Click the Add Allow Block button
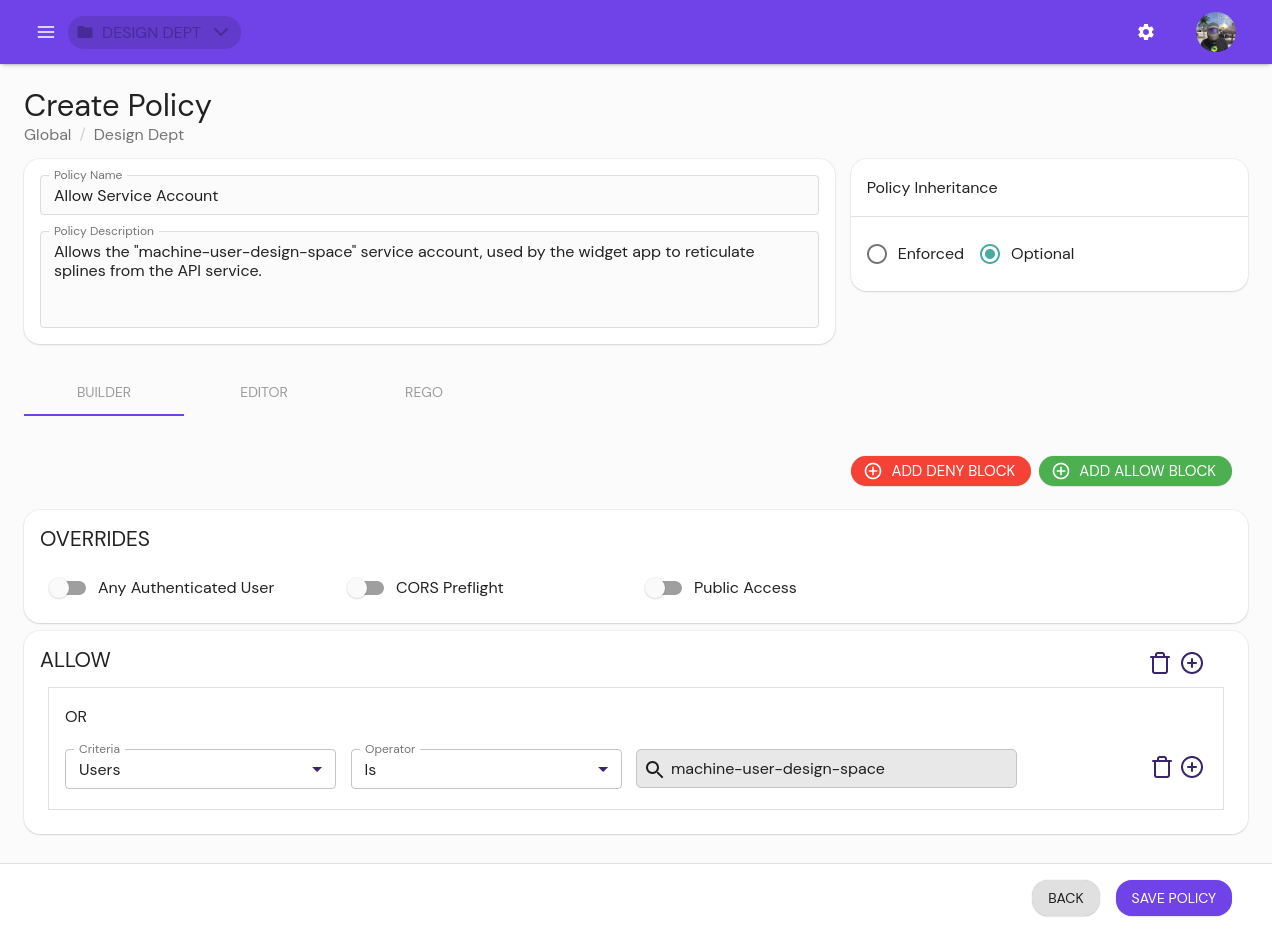This screenshot has width=1272, height=932. click(1135, 471)
